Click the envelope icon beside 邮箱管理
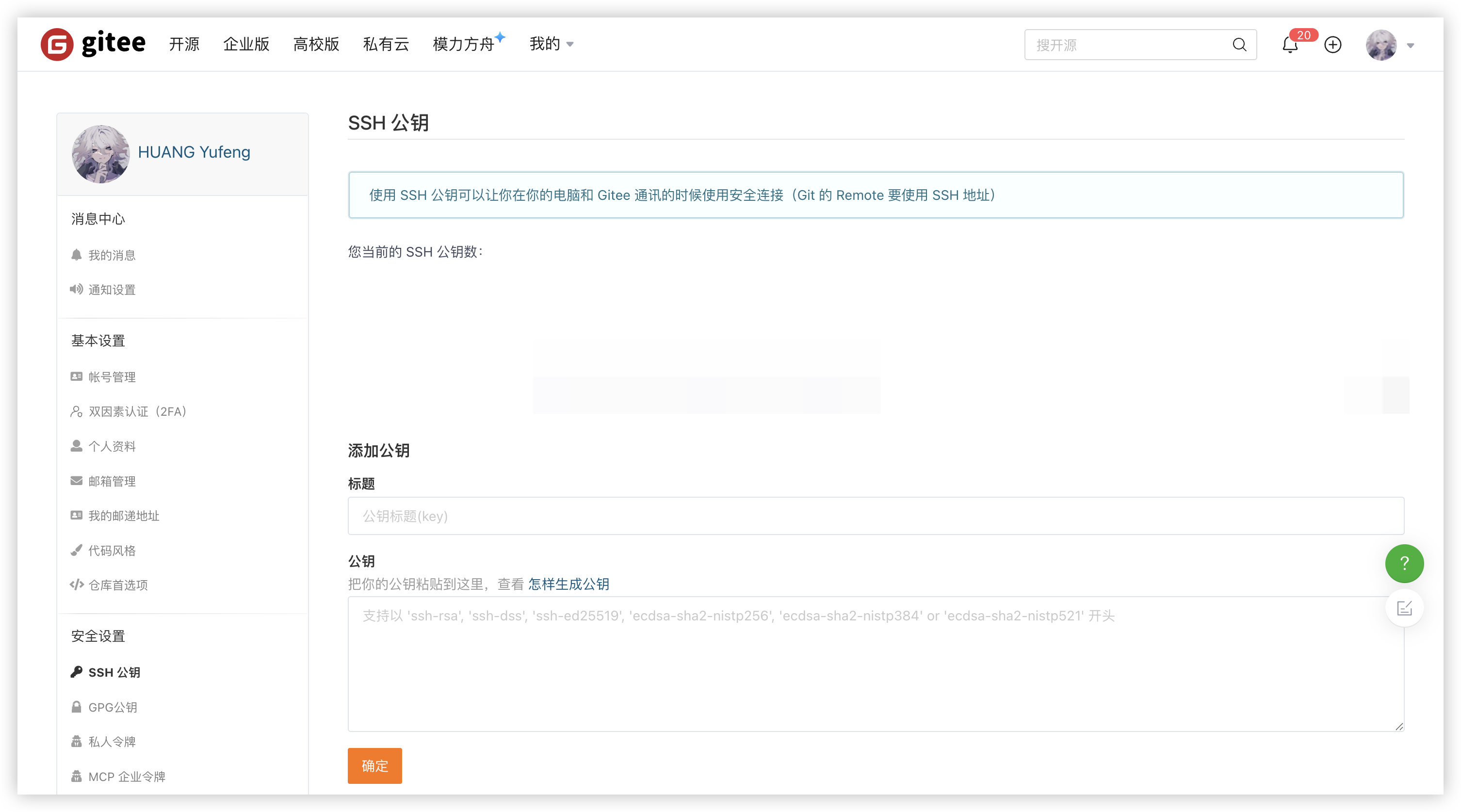The width and height of the screenshot is (1461, 812). [x=76, y=481]
